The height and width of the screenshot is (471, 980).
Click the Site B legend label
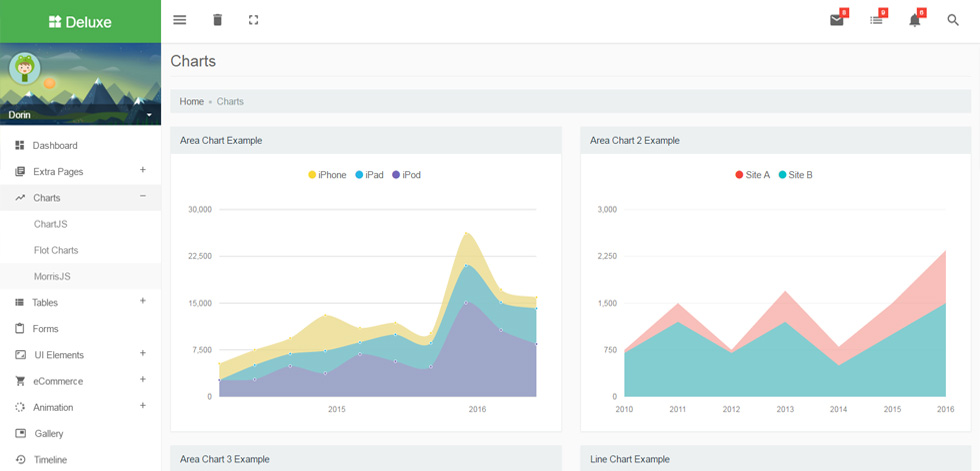[x=800, y=175]
